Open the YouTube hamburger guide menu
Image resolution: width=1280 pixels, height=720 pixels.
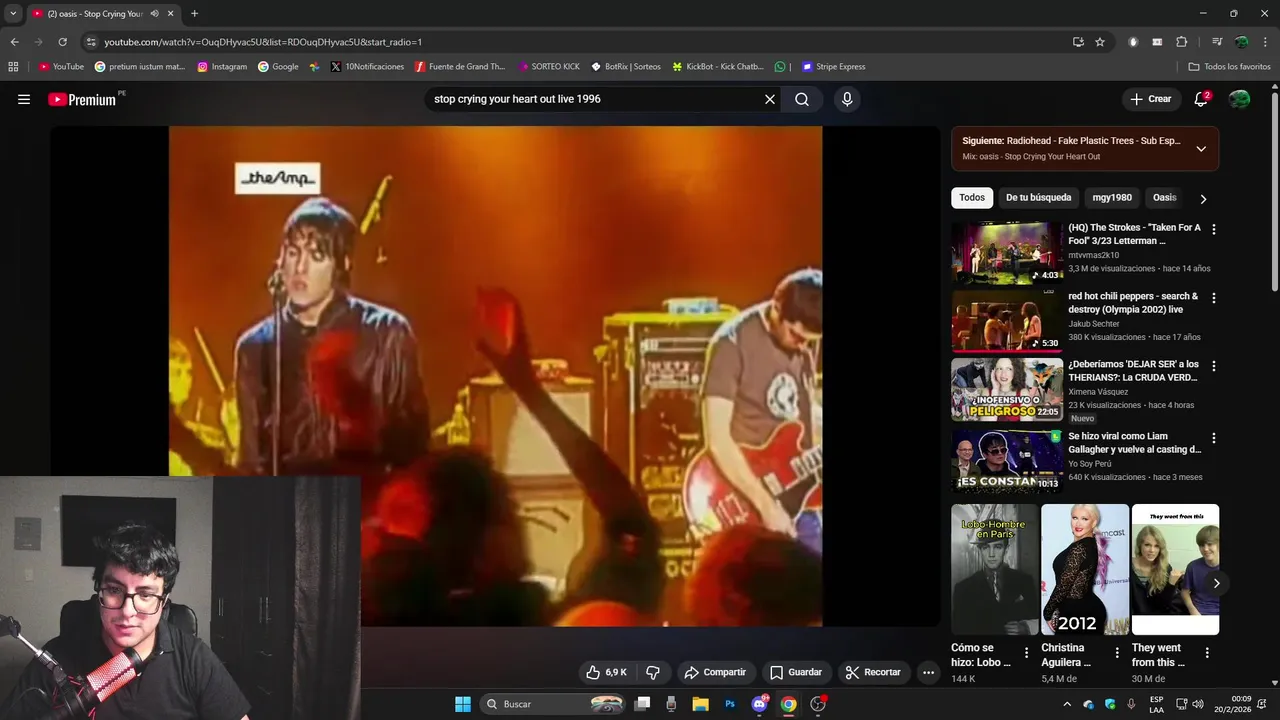(24, 99)
